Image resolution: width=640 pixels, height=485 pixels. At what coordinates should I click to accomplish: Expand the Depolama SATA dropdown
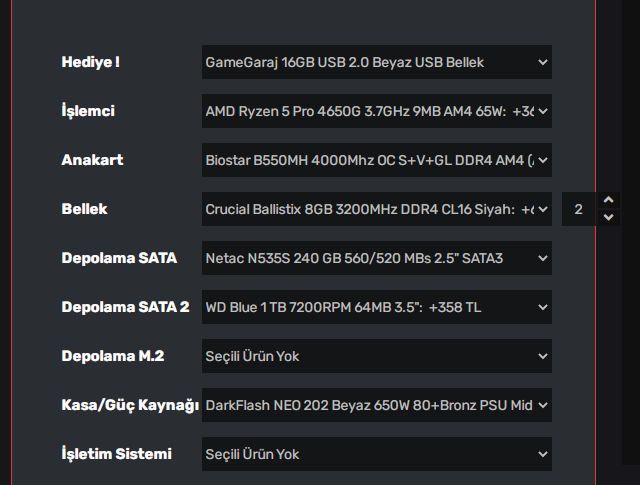pos(376,258)
